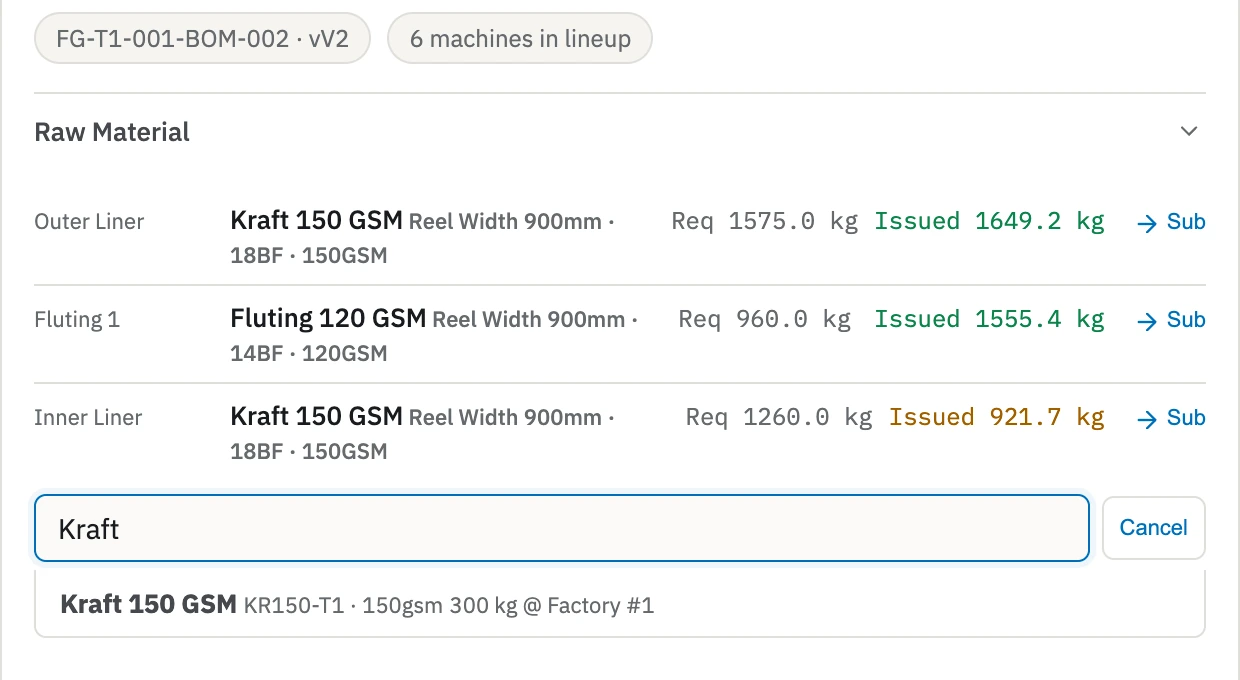1240x680 pixels.
Task: Click Req 1260.0 kg value
Action: point(779,417)
